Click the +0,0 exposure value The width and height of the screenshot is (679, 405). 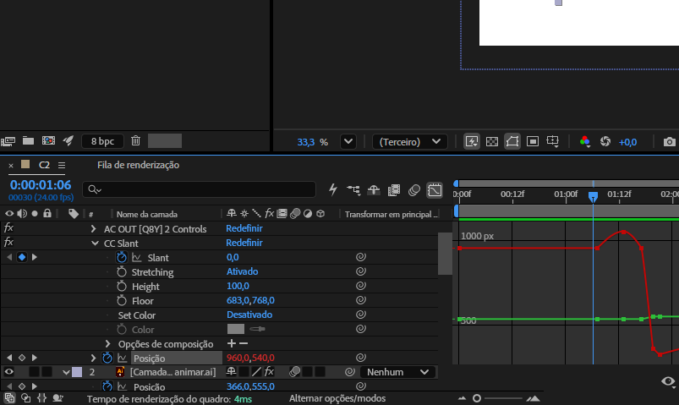pos(628,142)
